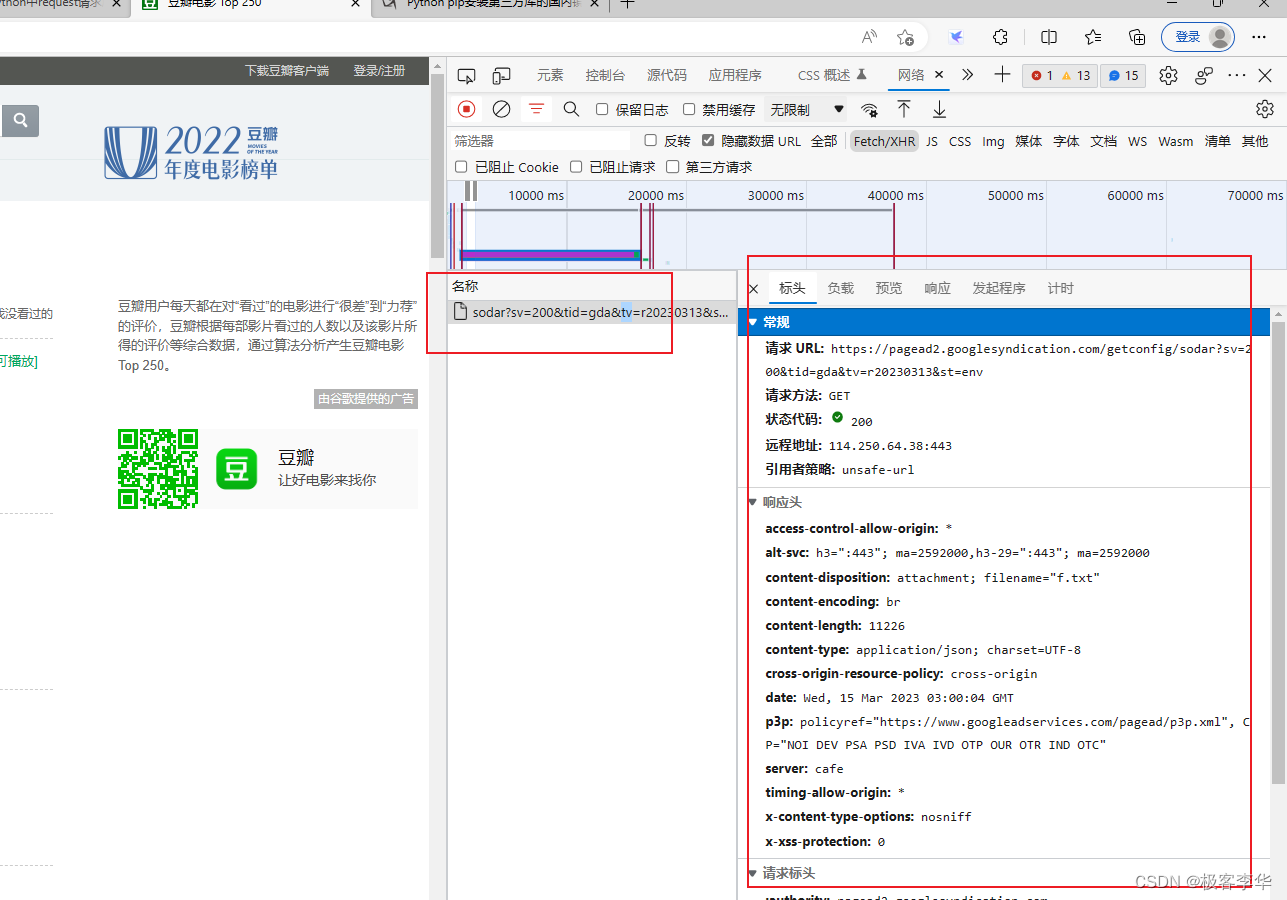The height and width of the screenshot is (900, 1287).
Task: Show more DevTools tabs chevrons
Action: [x=967, y=75]
